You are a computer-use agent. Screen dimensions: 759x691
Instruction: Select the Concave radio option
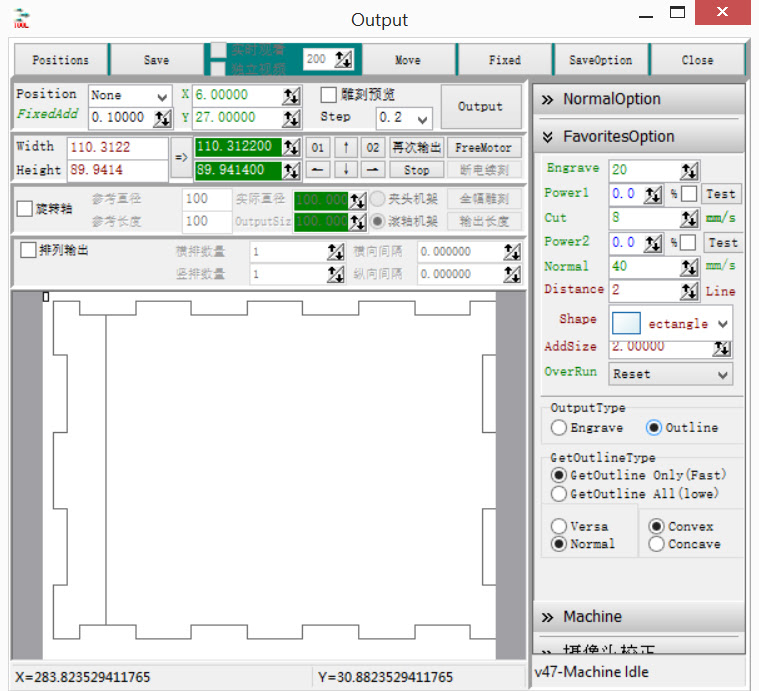(x=656, y=544)
